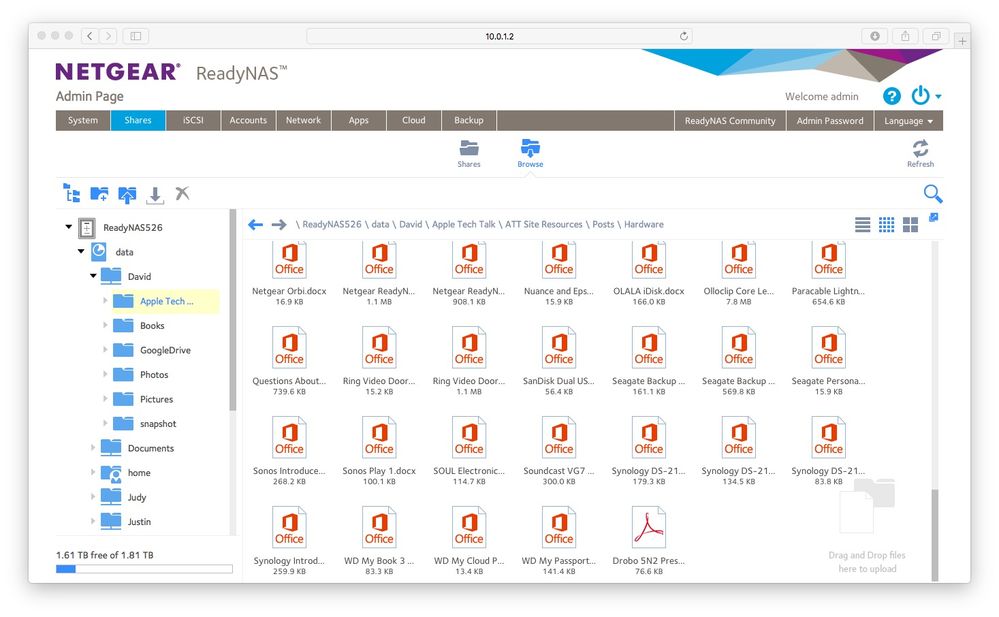Click the Admin Password button
Image resolution: width=999 pixels, height=617 pixels.
tap(830, 120)
